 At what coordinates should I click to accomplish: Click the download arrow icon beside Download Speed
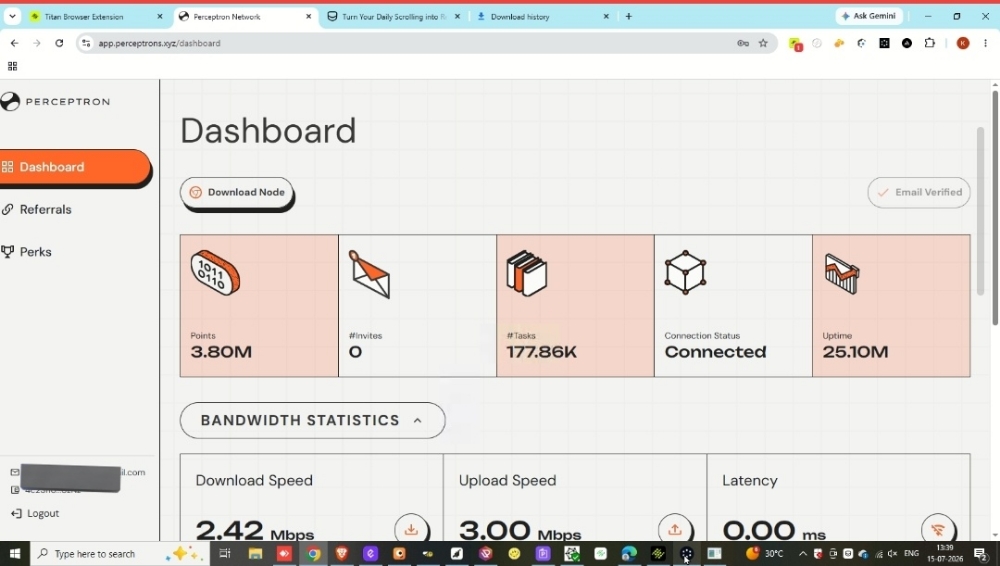pyautogui.click(x=411, y=529)
